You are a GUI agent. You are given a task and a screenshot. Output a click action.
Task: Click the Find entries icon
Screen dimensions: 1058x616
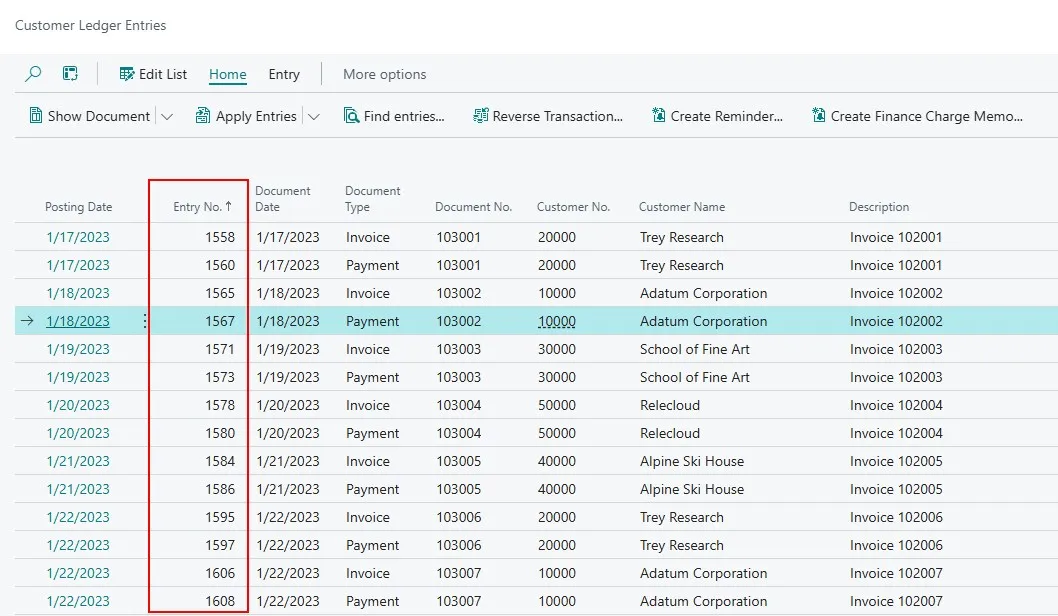coord(351,115)
